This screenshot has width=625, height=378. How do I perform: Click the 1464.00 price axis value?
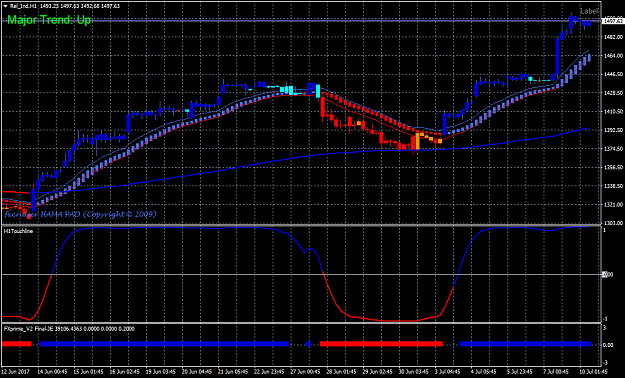[614, 56]
